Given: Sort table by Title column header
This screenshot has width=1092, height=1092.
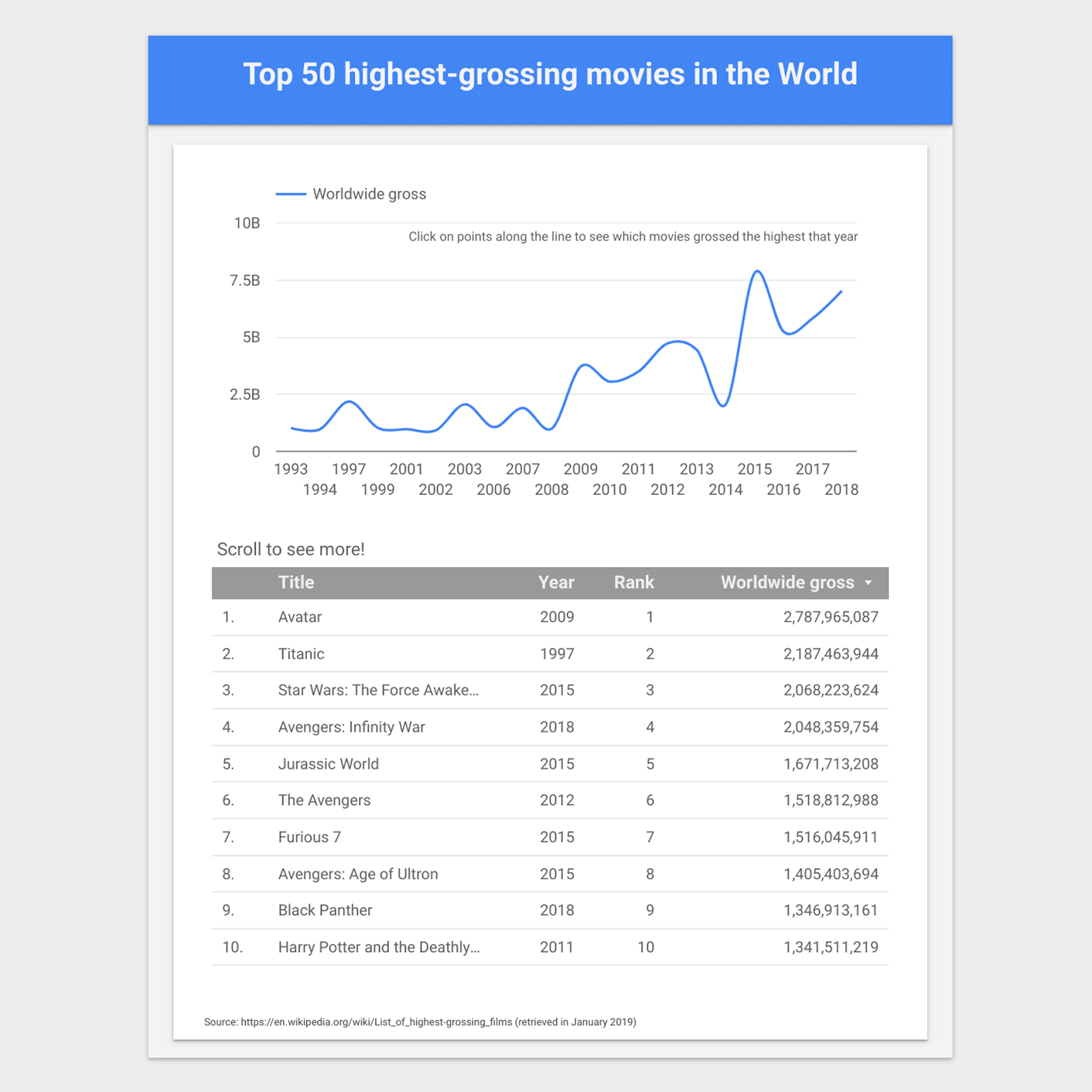Looking at the screenshot, I should [296, 582].
